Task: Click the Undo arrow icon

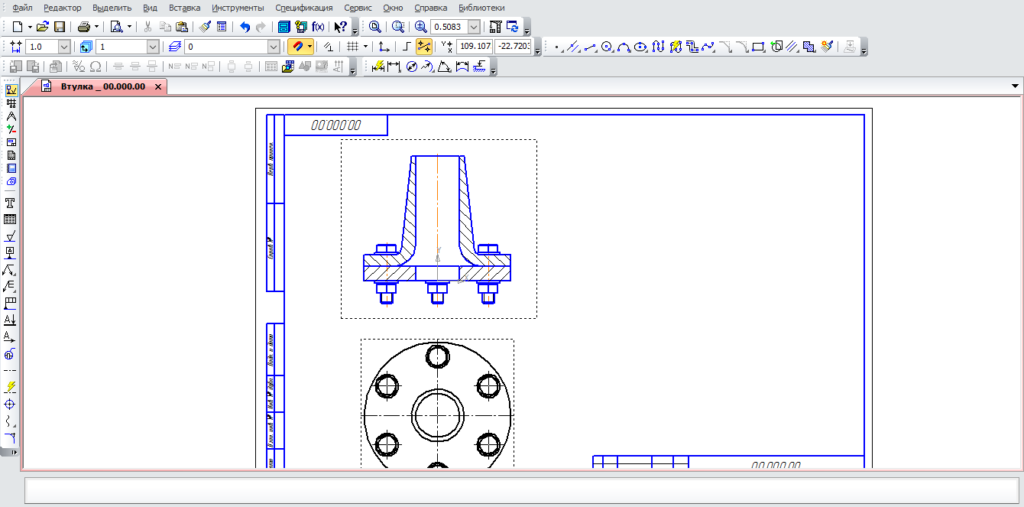Action: pyautogui.click(x=245, y=27)
